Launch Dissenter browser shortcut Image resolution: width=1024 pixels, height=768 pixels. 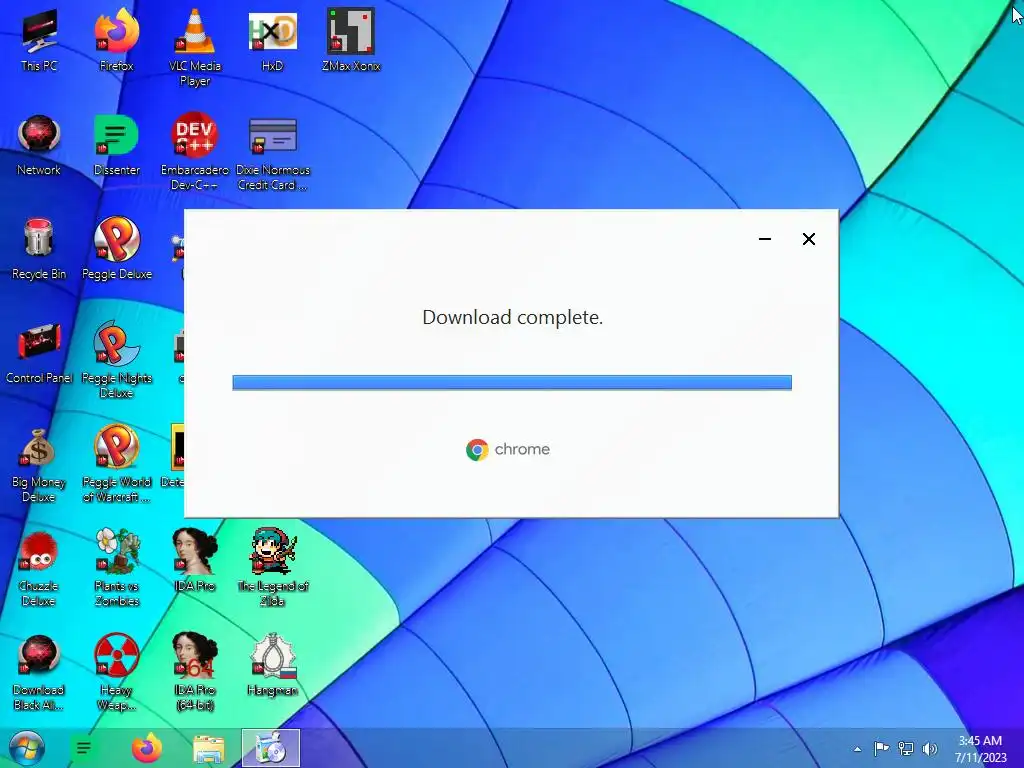[117, 144]
